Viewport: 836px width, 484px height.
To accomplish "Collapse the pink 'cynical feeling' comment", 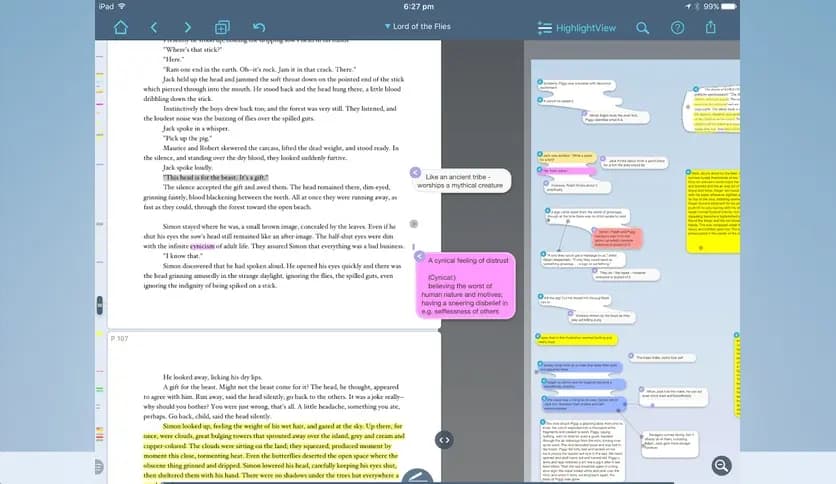I will click(420, 256).
